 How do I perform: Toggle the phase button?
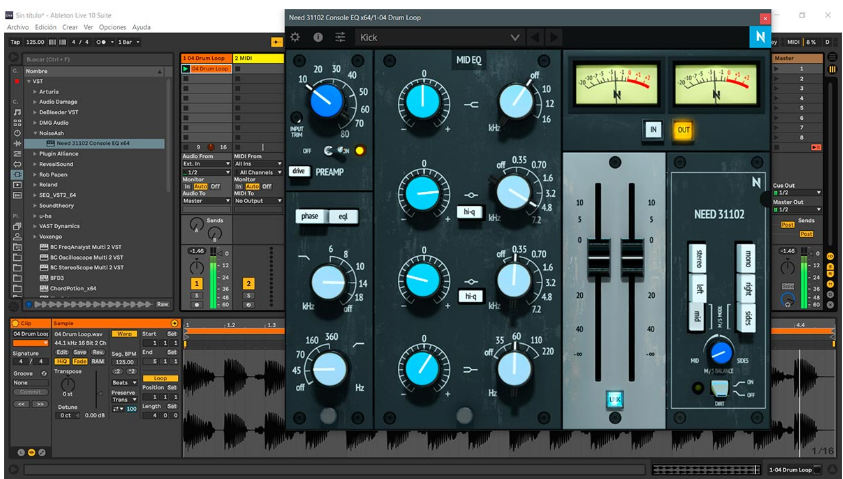[x=310, y=216]
